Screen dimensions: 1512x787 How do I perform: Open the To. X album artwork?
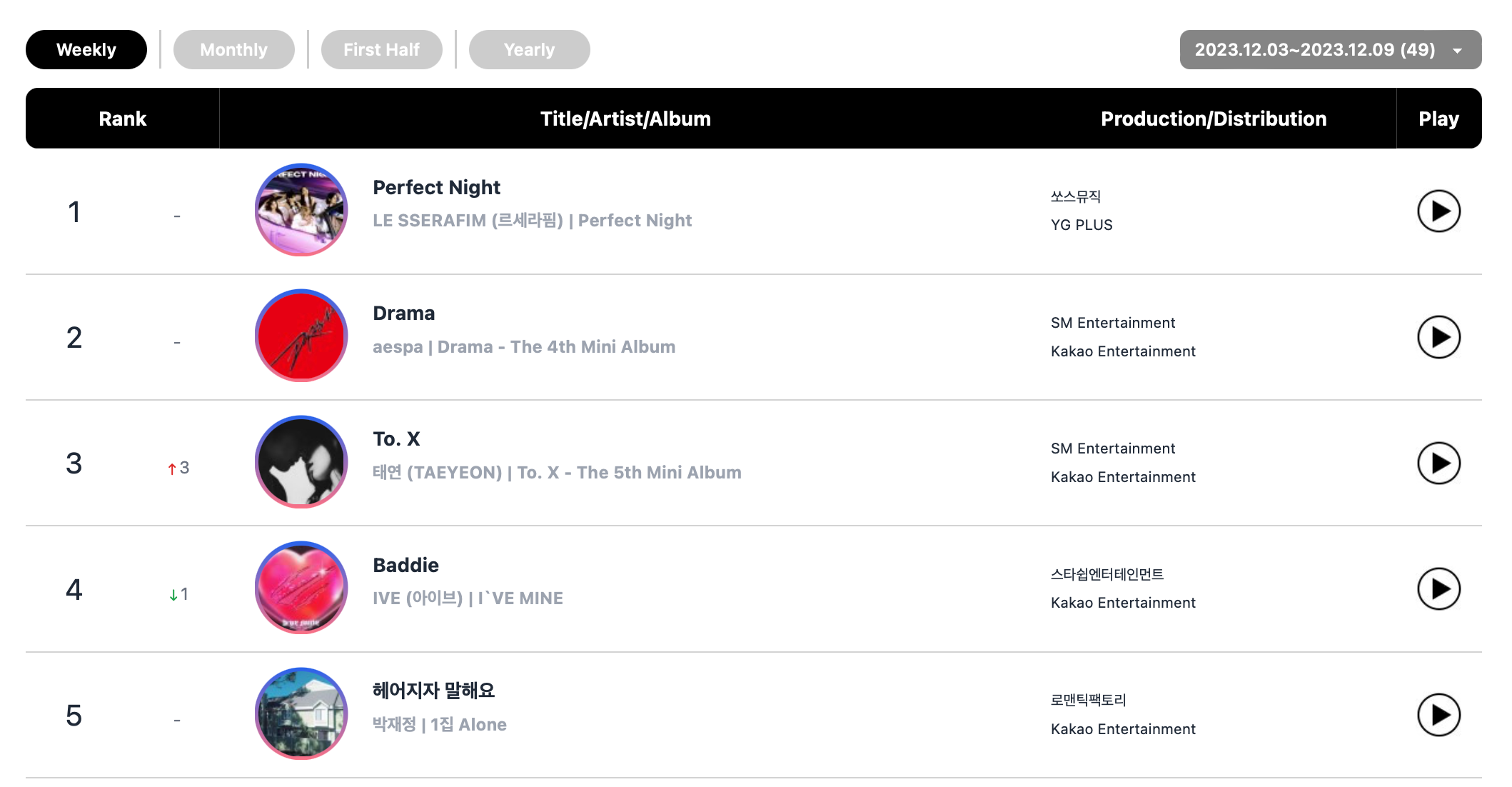301,462
